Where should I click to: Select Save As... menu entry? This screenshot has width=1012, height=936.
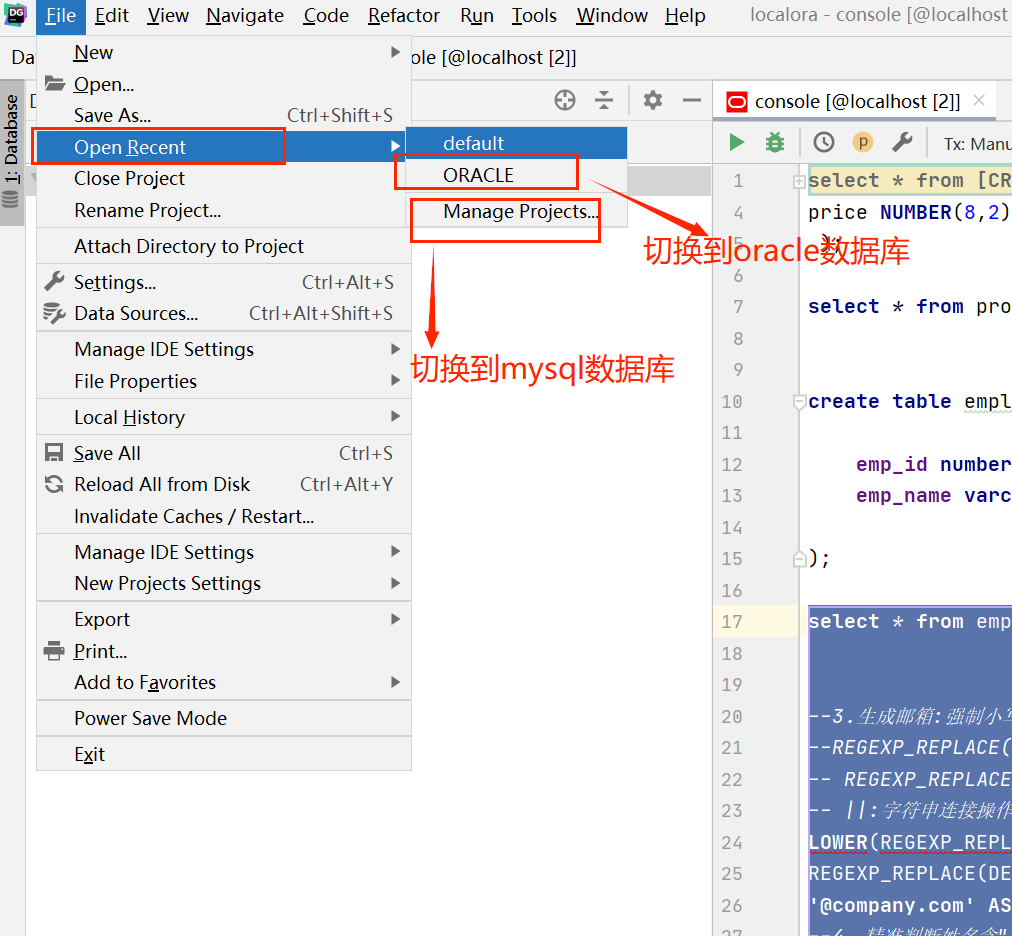223,116
